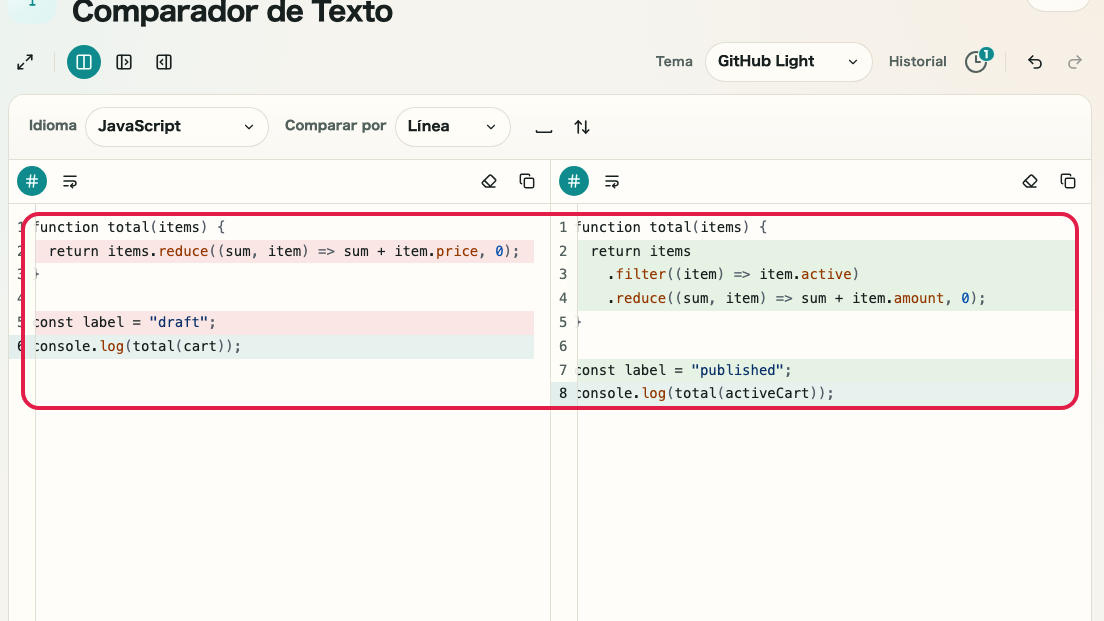1104x621 pixels.
Task: Click the redo arrow icon
Action: click(1074, 62)
